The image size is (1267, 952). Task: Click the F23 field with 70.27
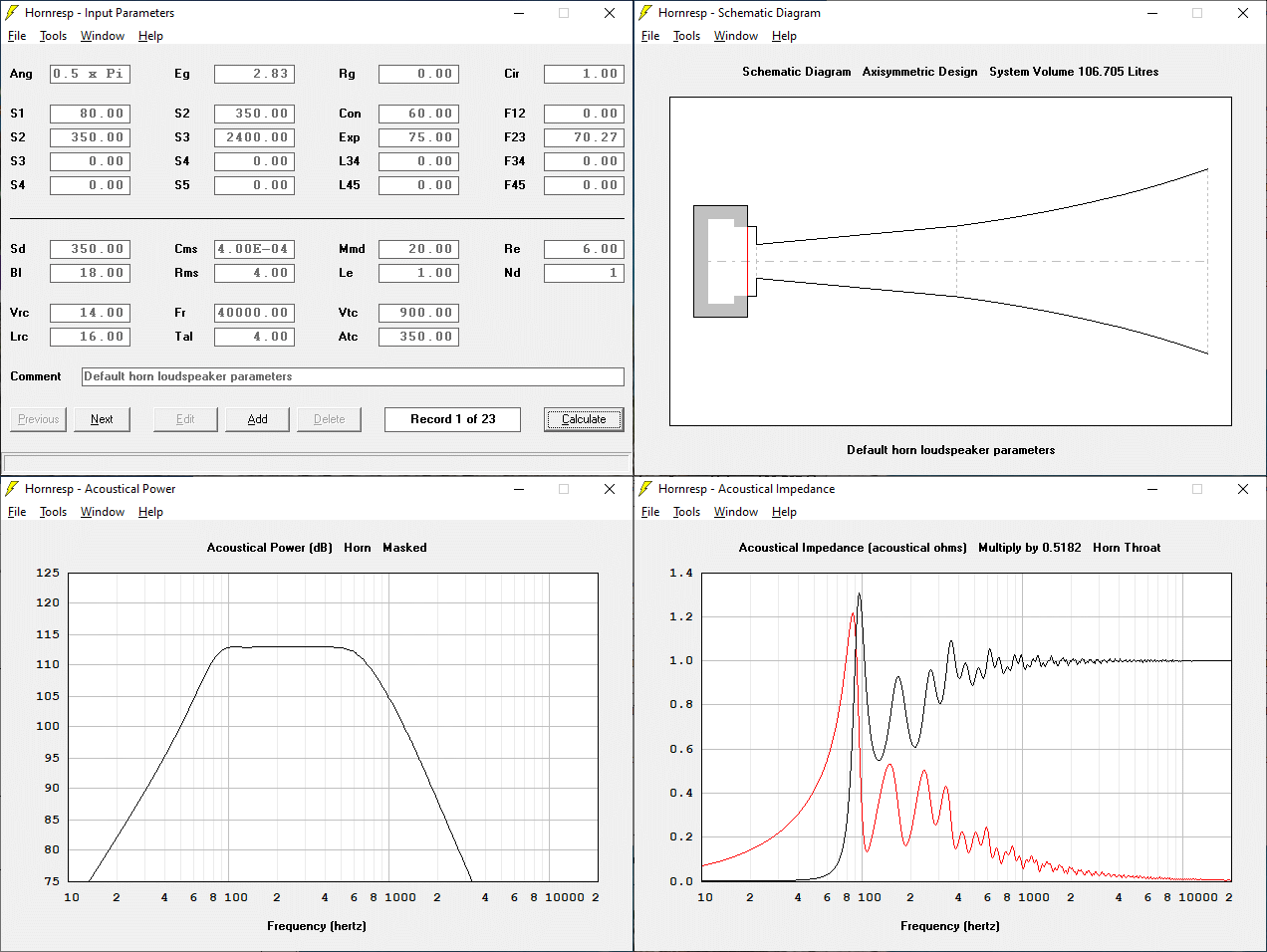584,137
